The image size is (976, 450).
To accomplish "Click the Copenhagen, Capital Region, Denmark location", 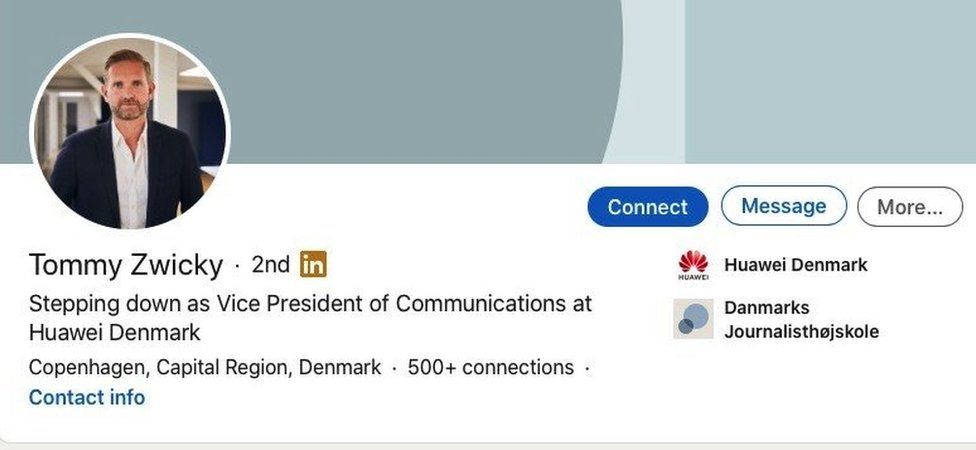I will (205, 368).
